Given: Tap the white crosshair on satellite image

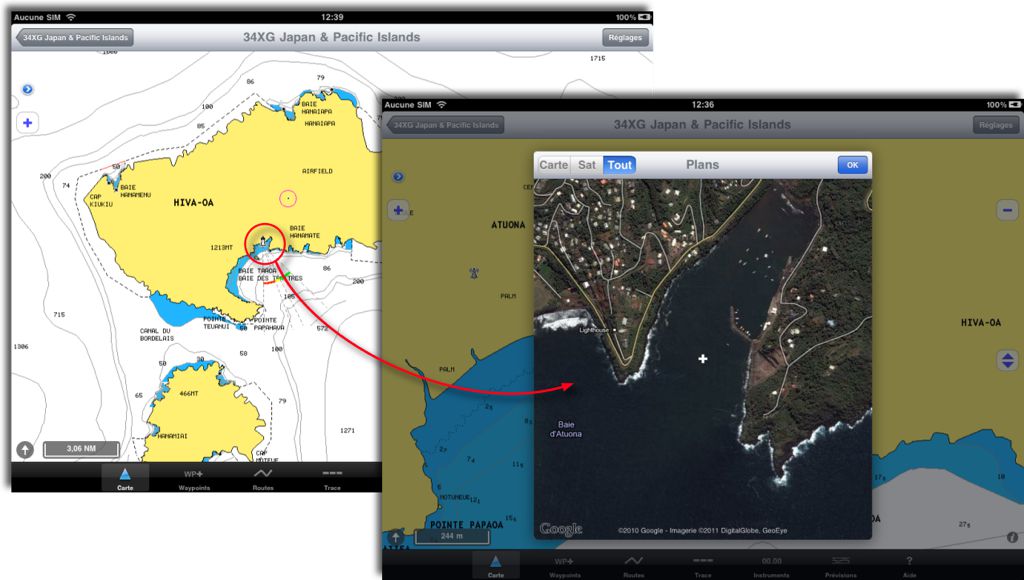Looking at the screenshot, I should 703,359.
